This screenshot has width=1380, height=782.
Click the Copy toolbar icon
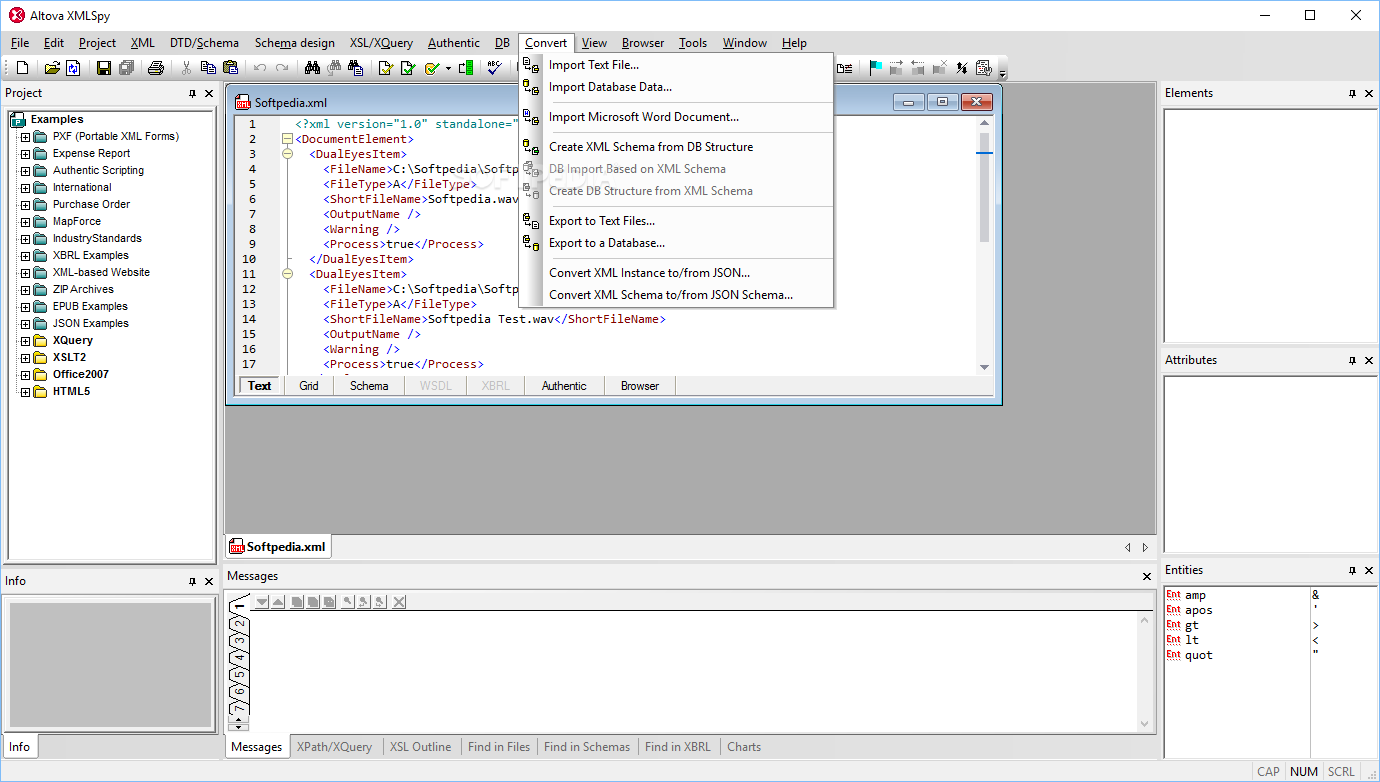(x=208, y=68)
